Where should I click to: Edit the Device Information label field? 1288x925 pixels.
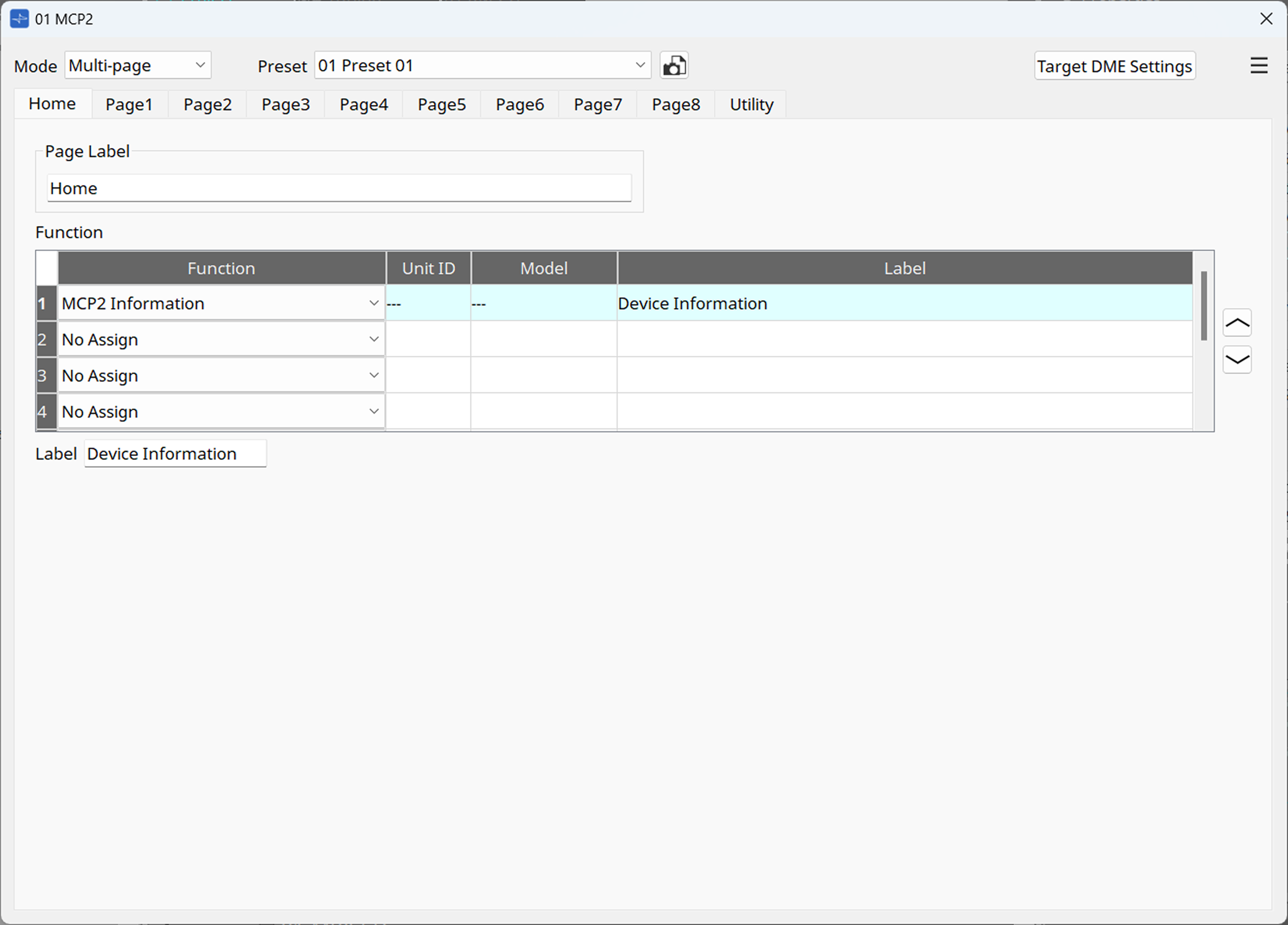174,453
